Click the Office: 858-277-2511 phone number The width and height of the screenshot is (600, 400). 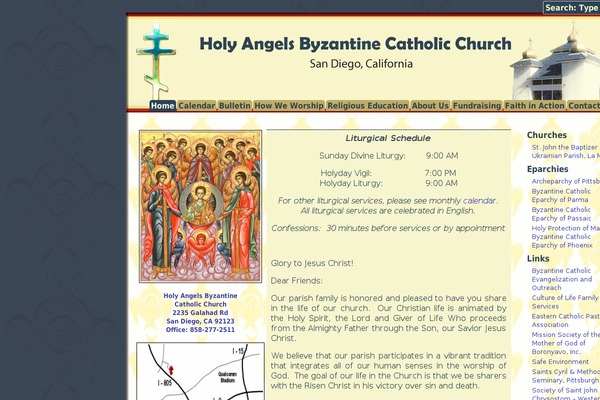pos(200,330)
